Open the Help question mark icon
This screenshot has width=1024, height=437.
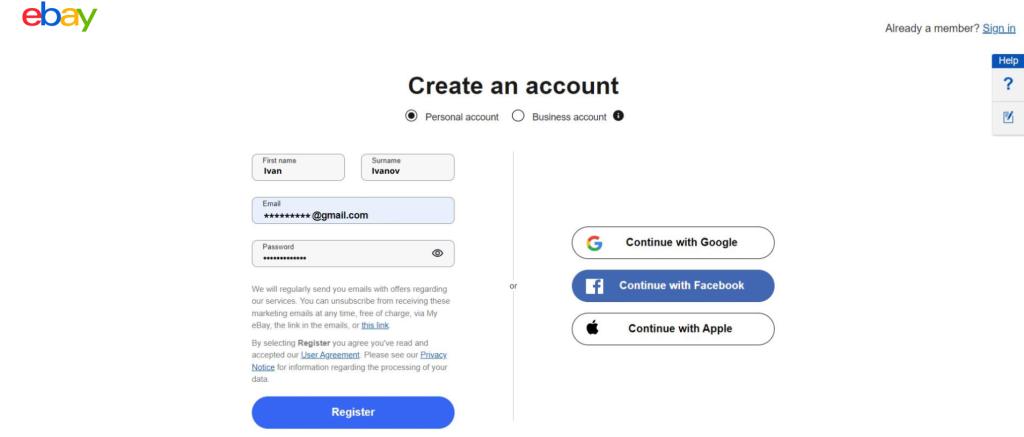1008,84
